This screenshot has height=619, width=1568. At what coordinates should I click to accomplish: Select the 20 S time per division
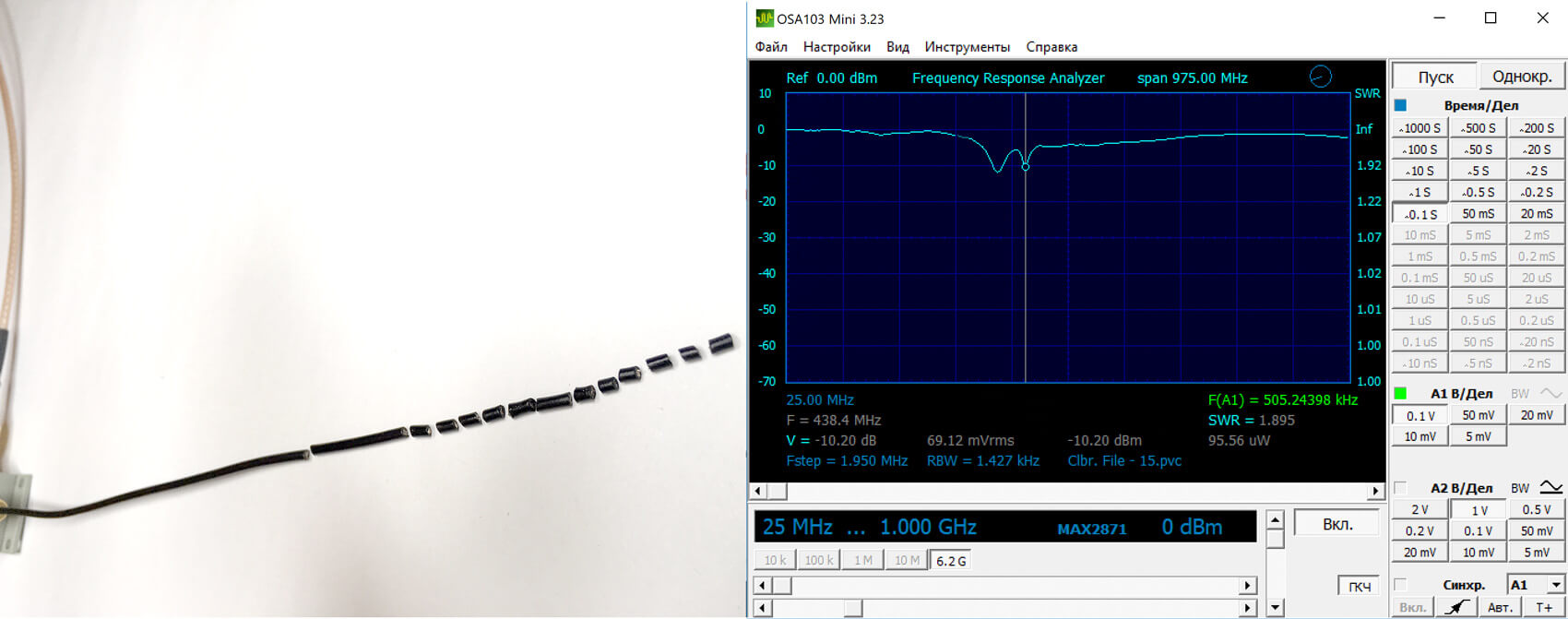(x=1537, y=149)
